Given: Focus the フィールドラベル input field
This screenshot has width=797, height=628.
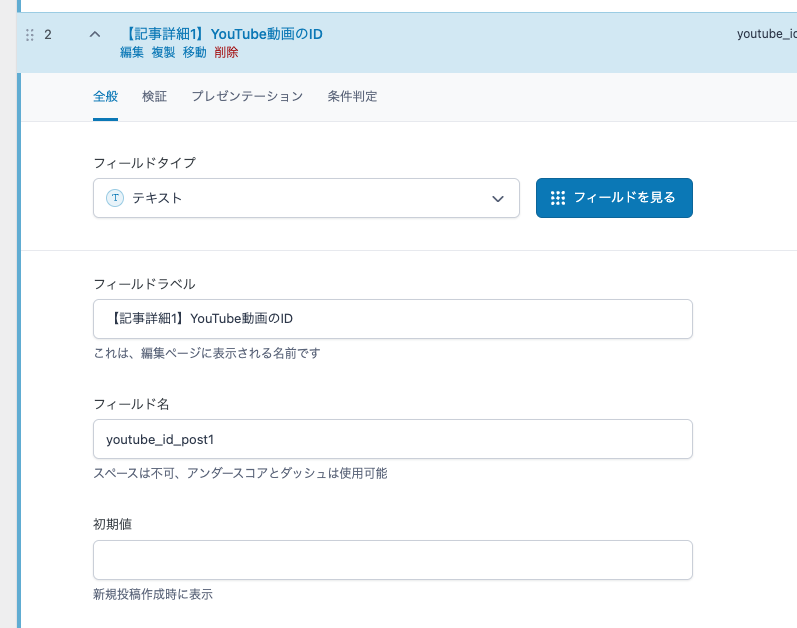Looking at the screenshot, I should pos(392,319).
